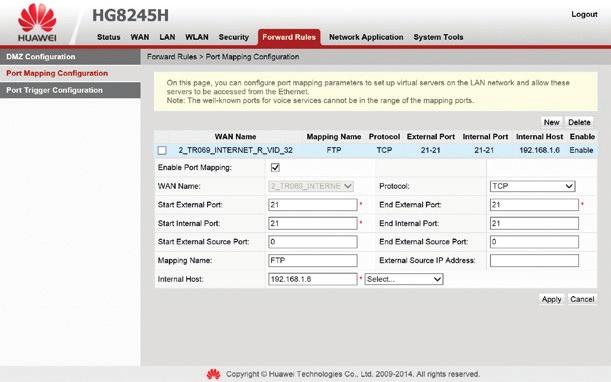Viewport: 611px width, 382px height.
Task: Click the Protocol column header
Action: pyautogui.click(x=384, y=137)
